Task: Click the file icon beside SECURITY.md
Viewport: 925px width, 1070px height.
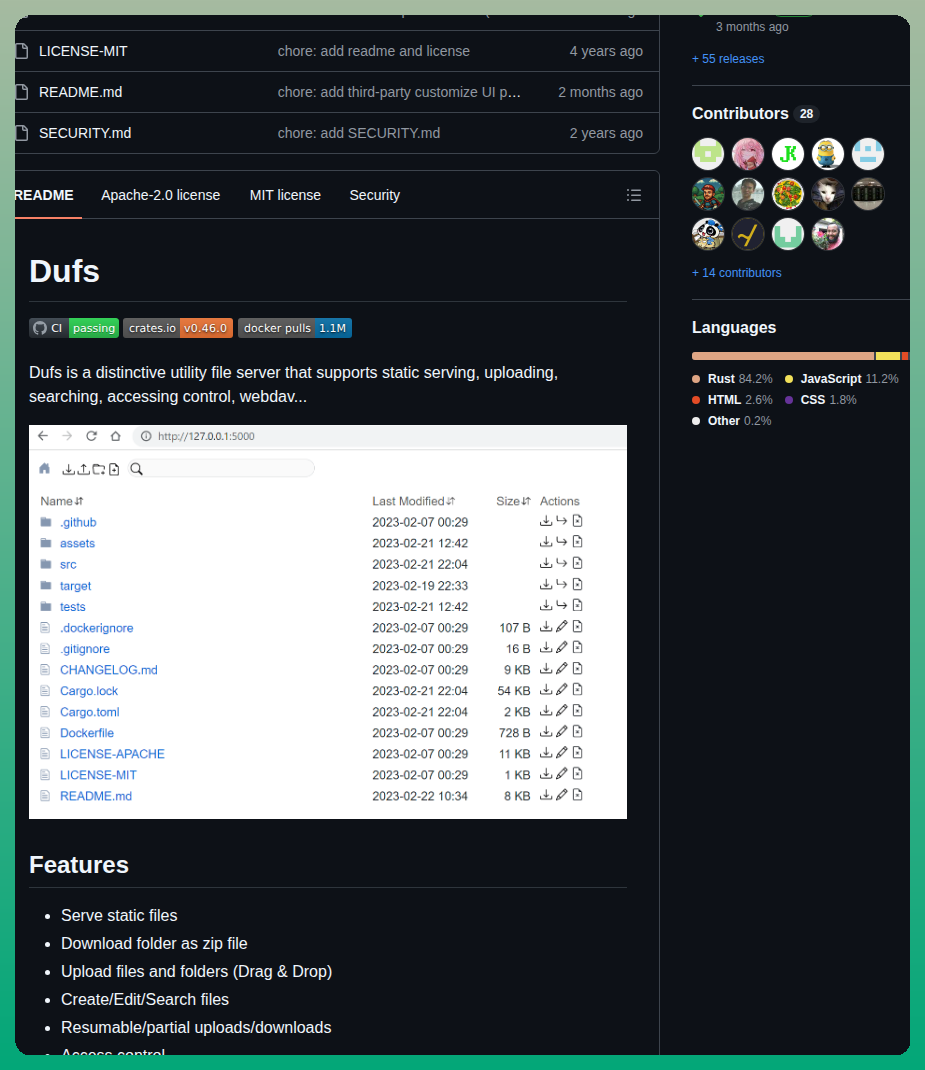Action: tap(22, 133)
